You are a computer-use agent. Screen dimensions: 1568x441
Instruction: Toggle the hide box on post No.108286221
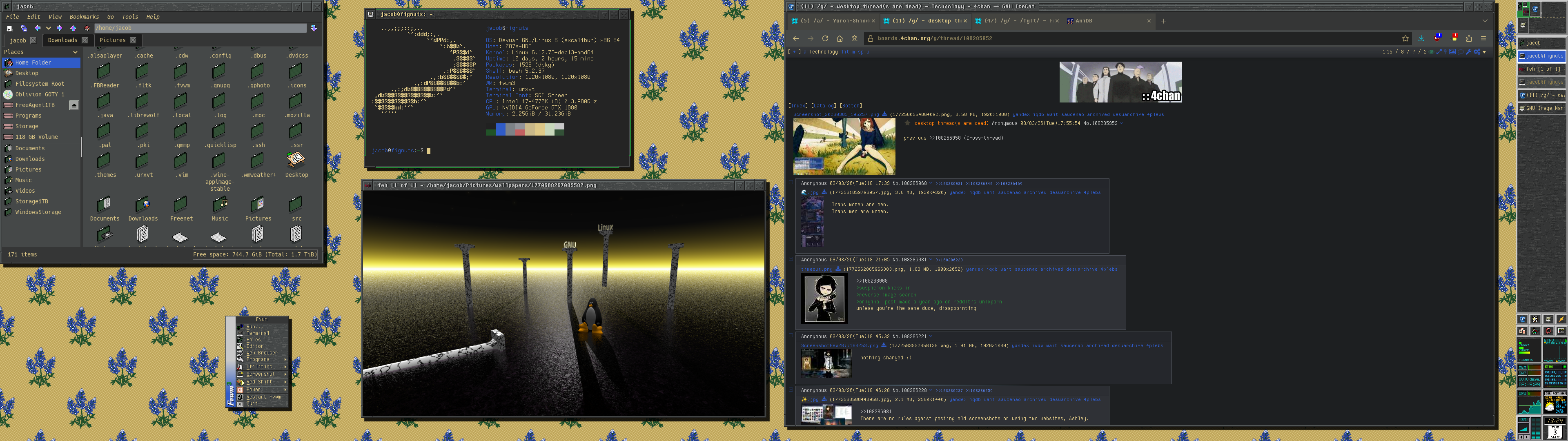point(791,336)
